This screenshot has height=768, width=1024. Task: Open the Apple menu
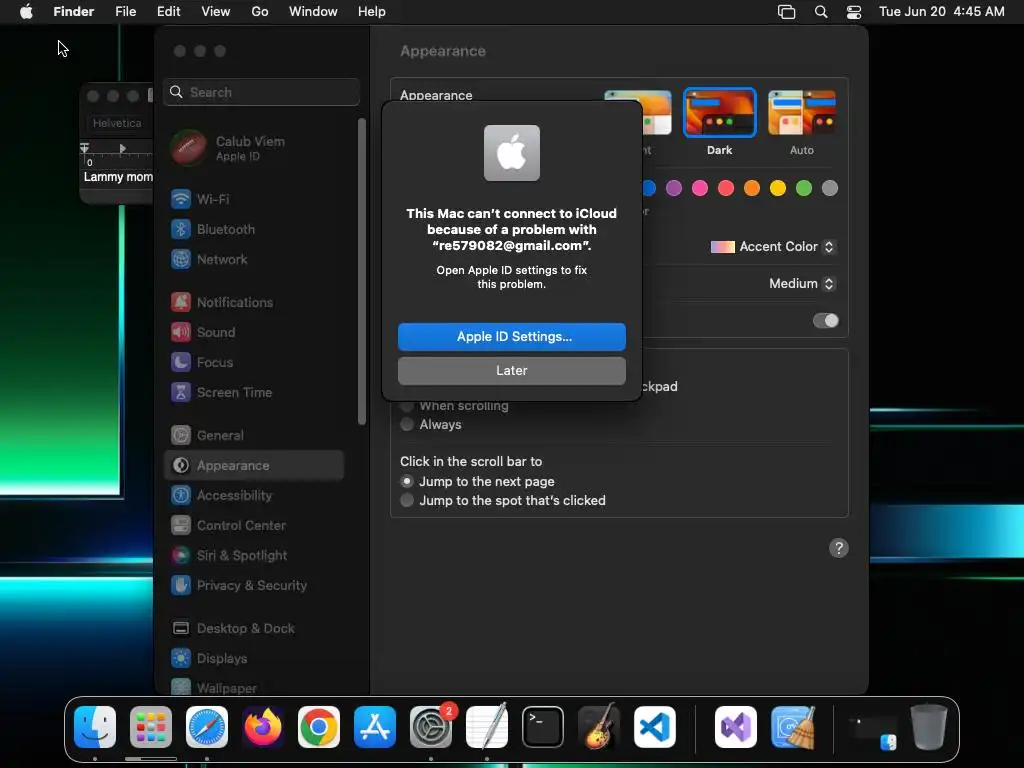click(26, 12)
